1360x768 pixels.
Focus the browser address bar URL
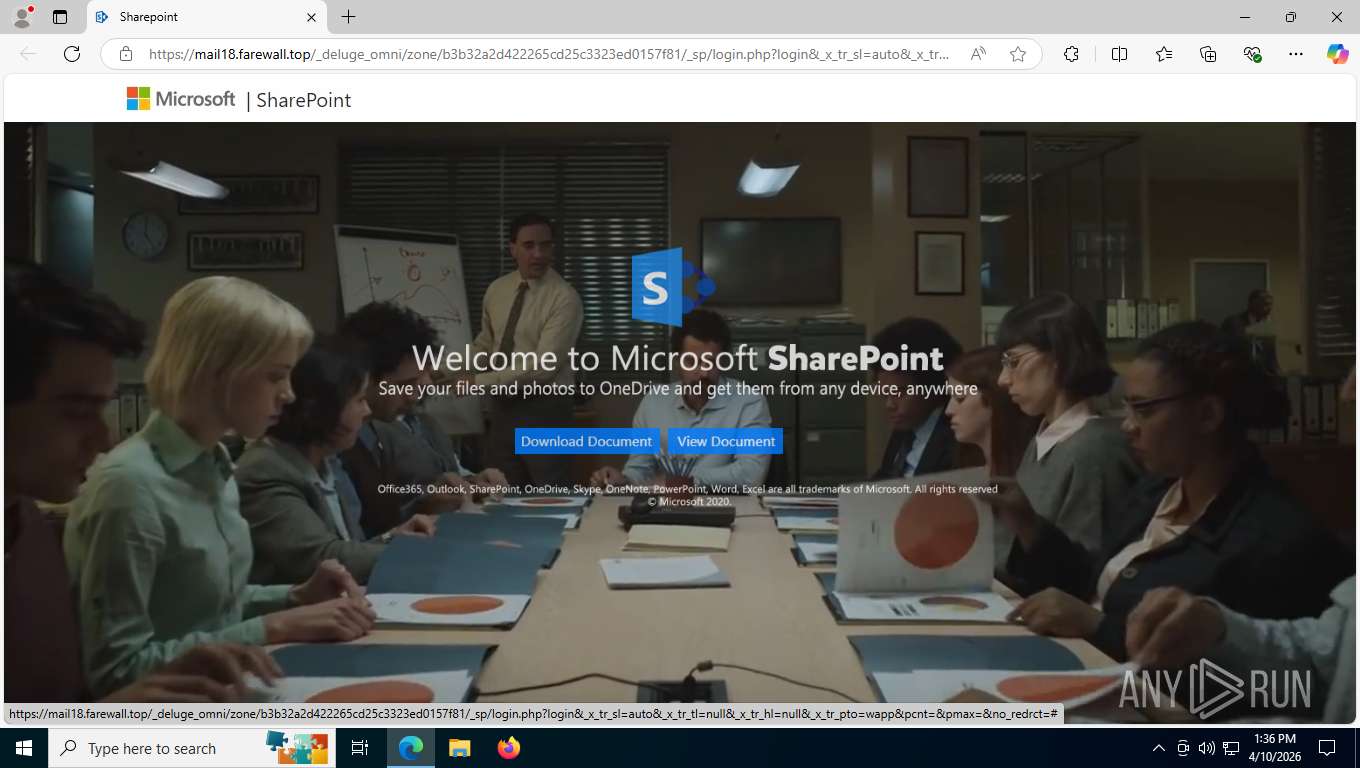(549, 54)
